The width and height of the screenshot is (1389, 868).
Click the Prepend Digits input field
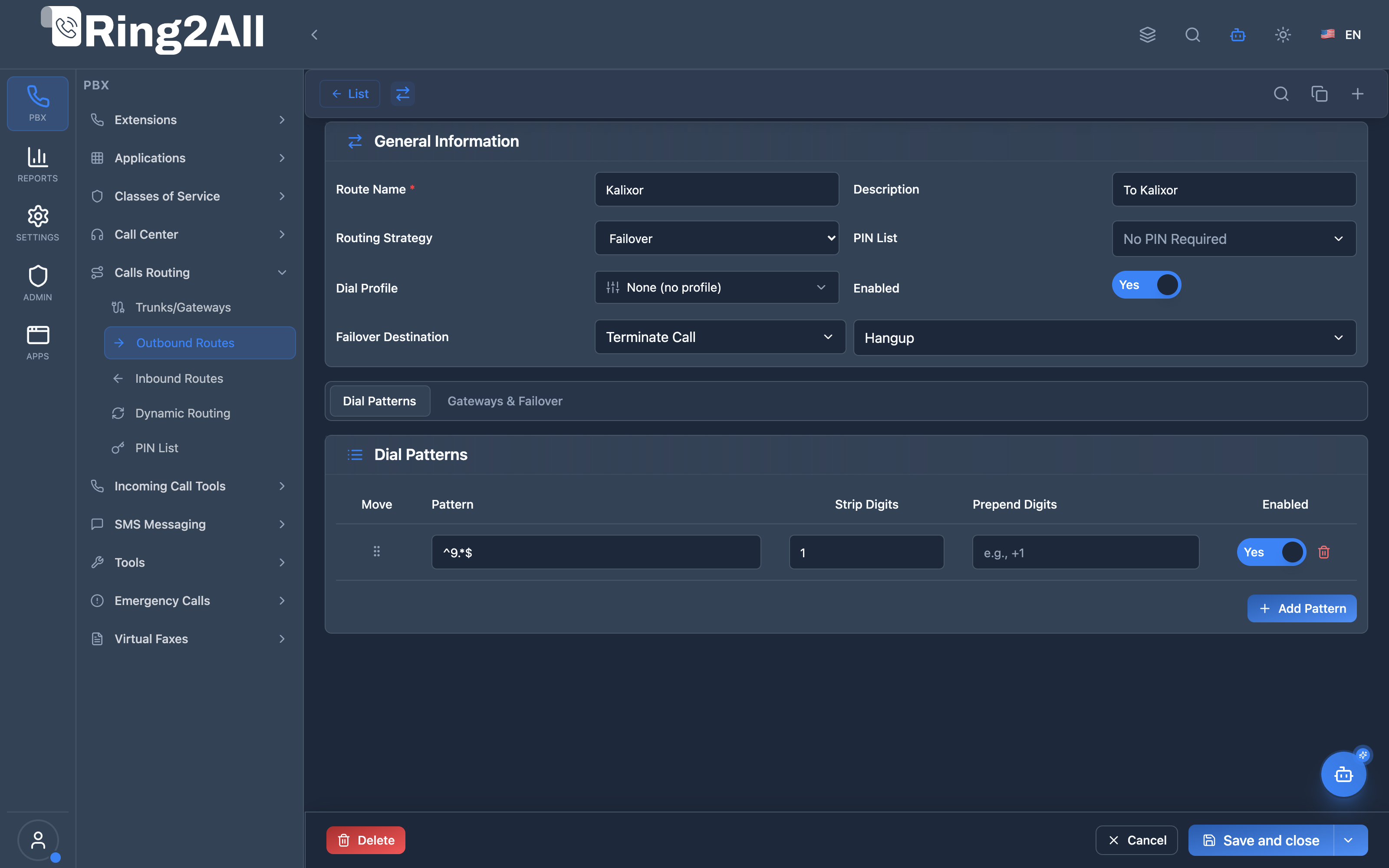(1085, 552)
